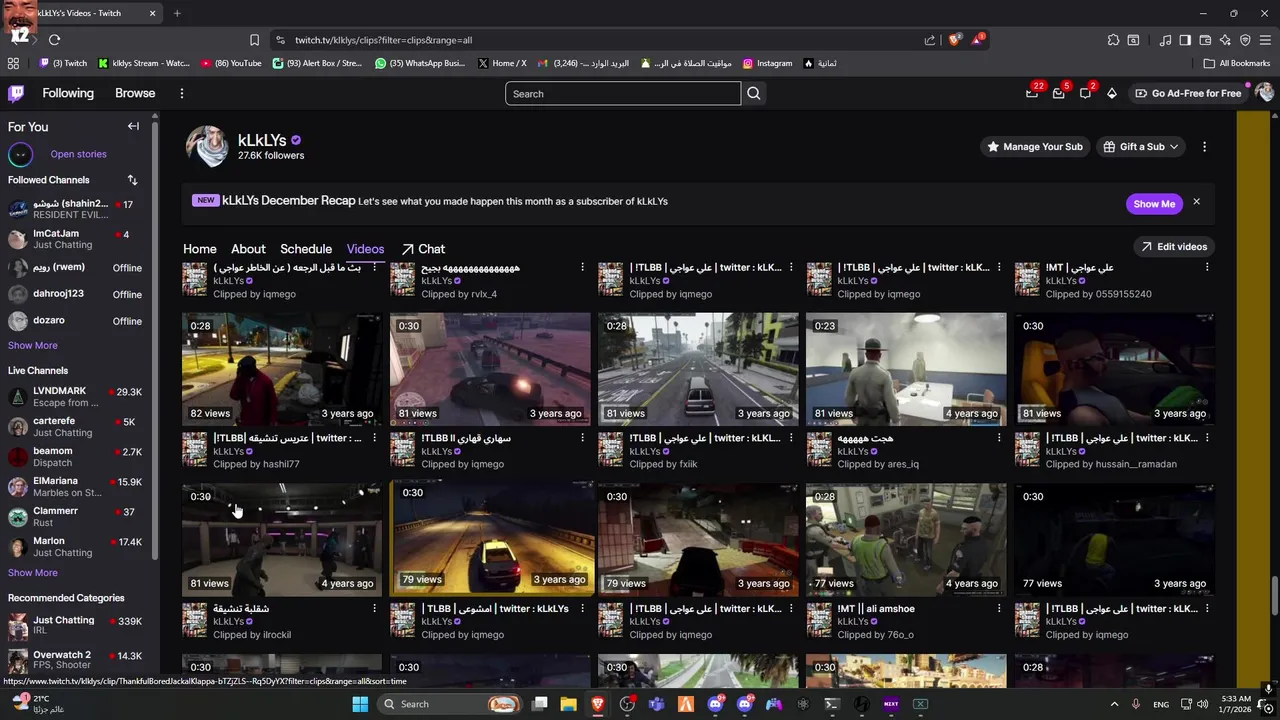The height and width of the screenshot is (720, 1280).
Task: Click the search magnifier button
Action: [x=754, y=93]
